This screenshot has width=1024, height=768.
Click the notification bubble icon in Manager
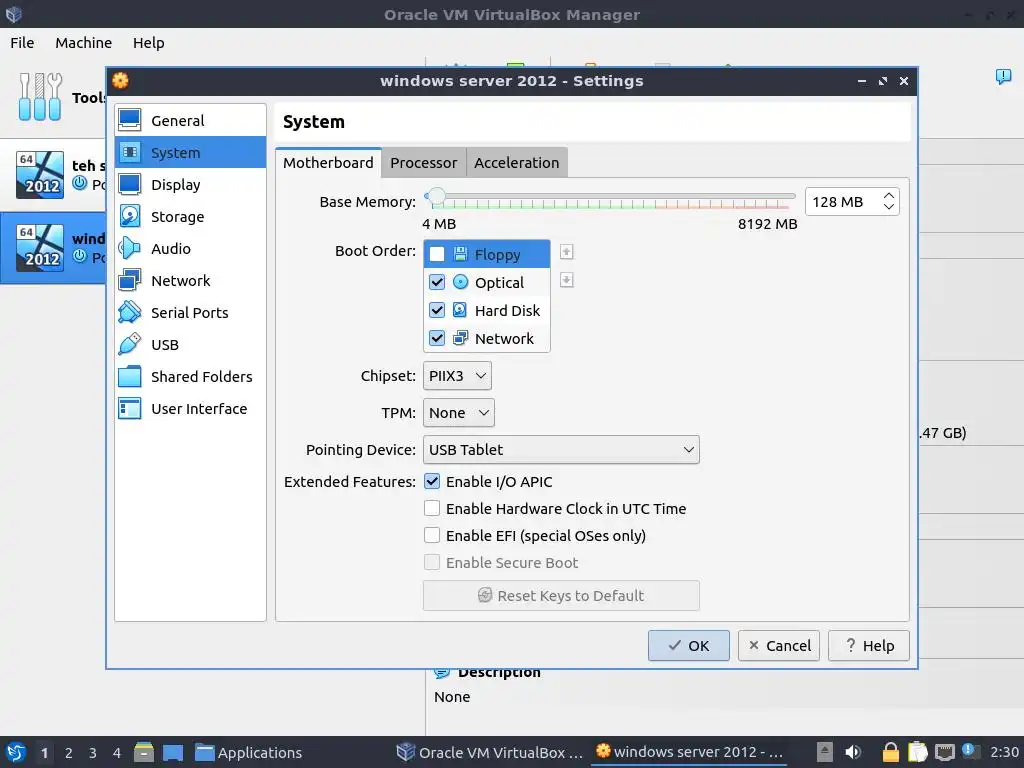[x=1003, y=76]
